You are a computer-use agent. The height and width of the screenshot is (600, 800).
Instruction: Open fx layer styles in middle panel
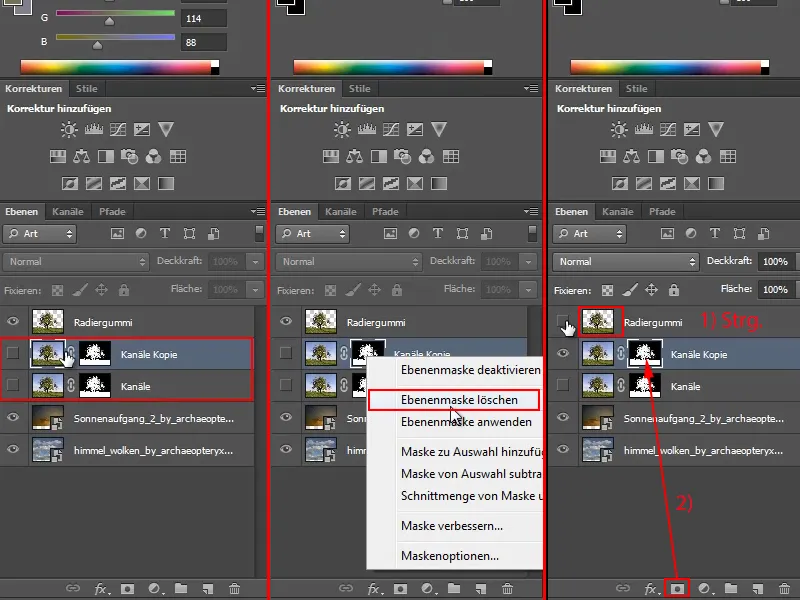coord(374,589)
